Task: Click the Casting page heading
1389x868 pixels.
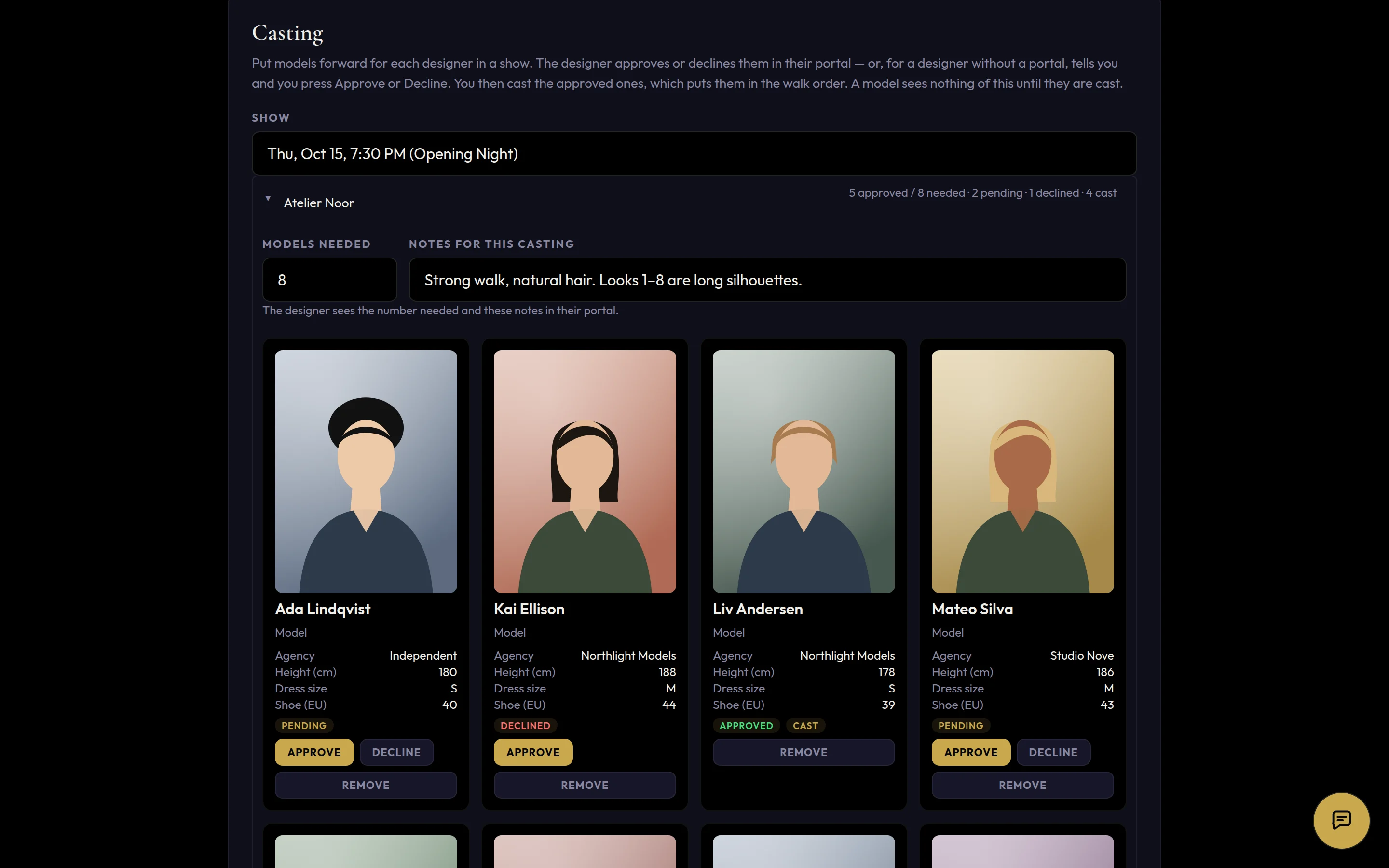Action: [287, 33]
